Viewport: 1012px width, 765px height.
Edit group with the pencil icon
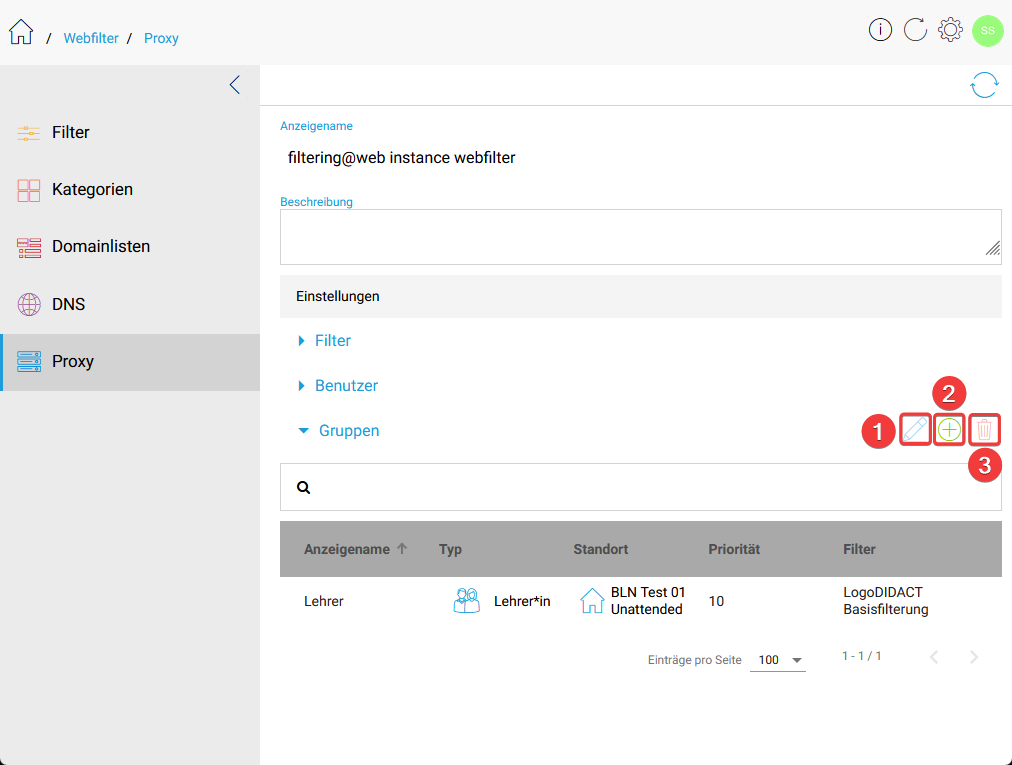pyautogui.click(x=915, y=429)
